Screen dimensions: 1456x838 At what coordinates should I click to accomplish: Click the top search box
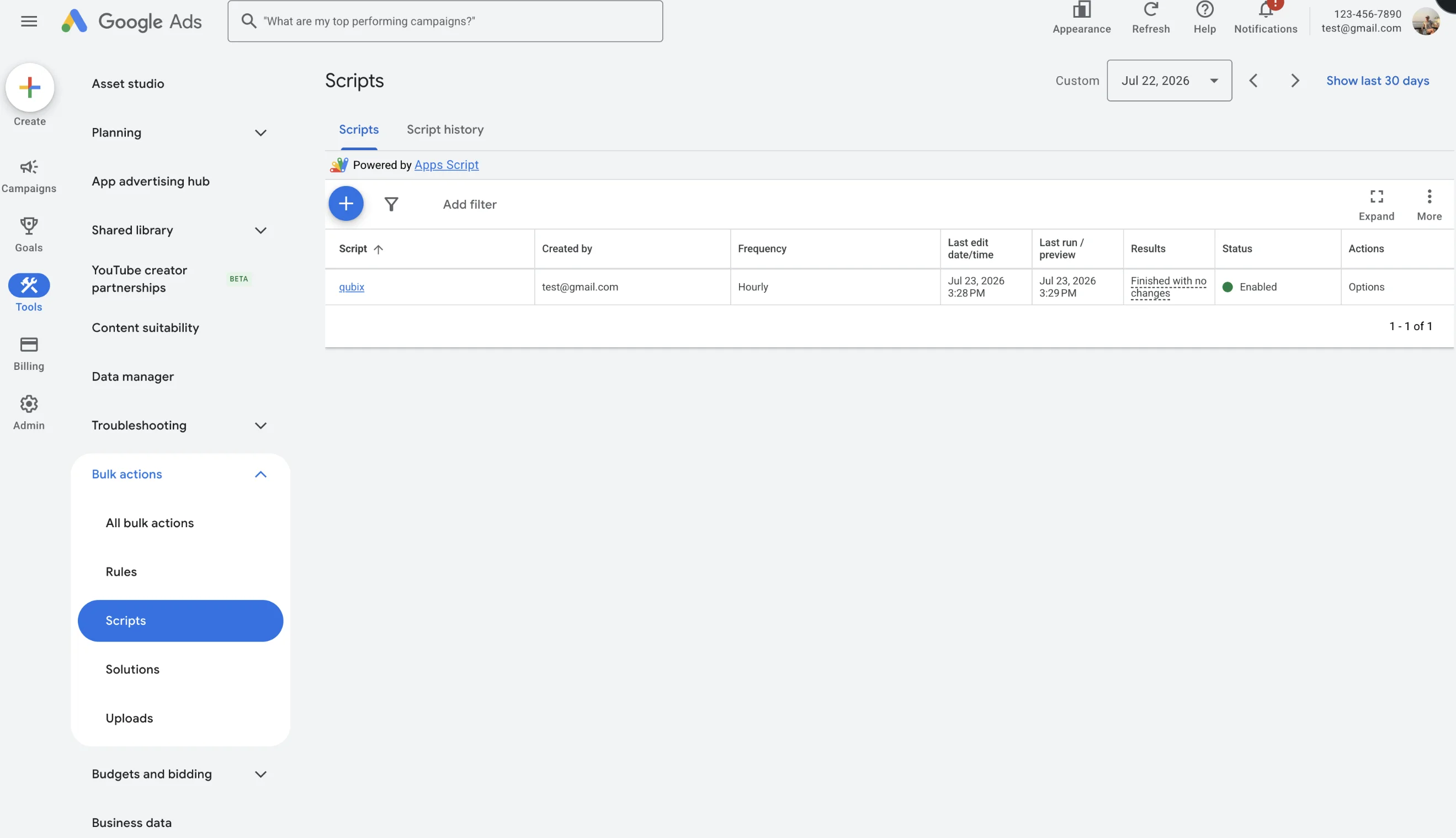[445, 22]
